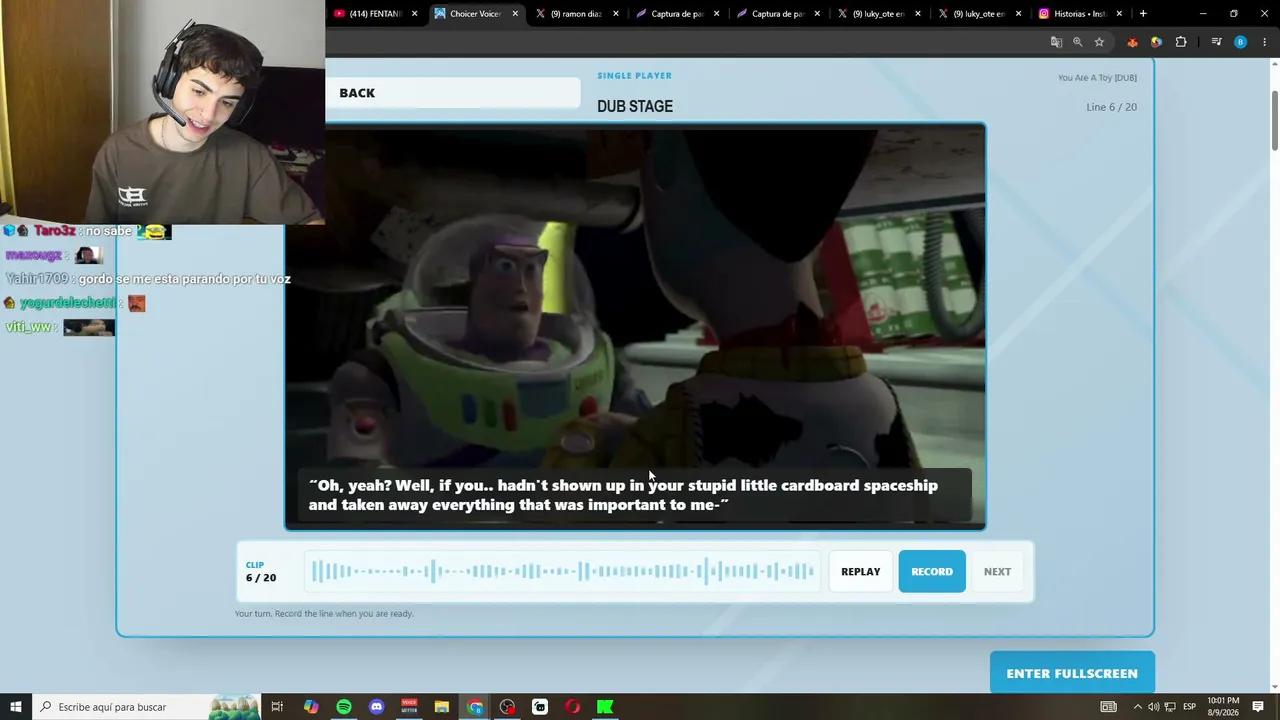Click the 'You Are A Toy [DUB]' title
This screenshot has width=1280, height=720.
point(1097,78)
